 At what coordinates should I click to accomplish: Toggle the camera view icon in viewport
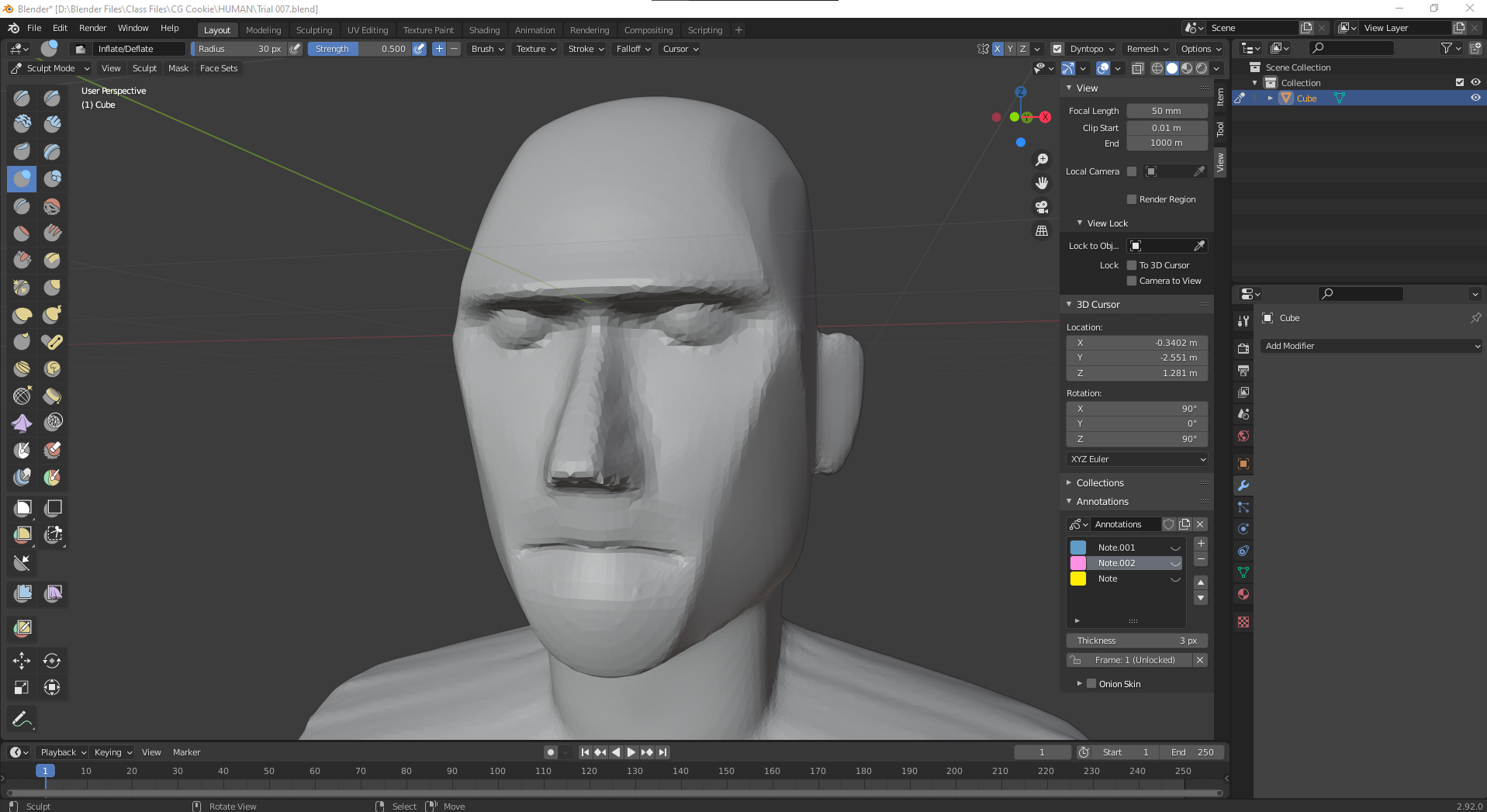coord(1042,207)
